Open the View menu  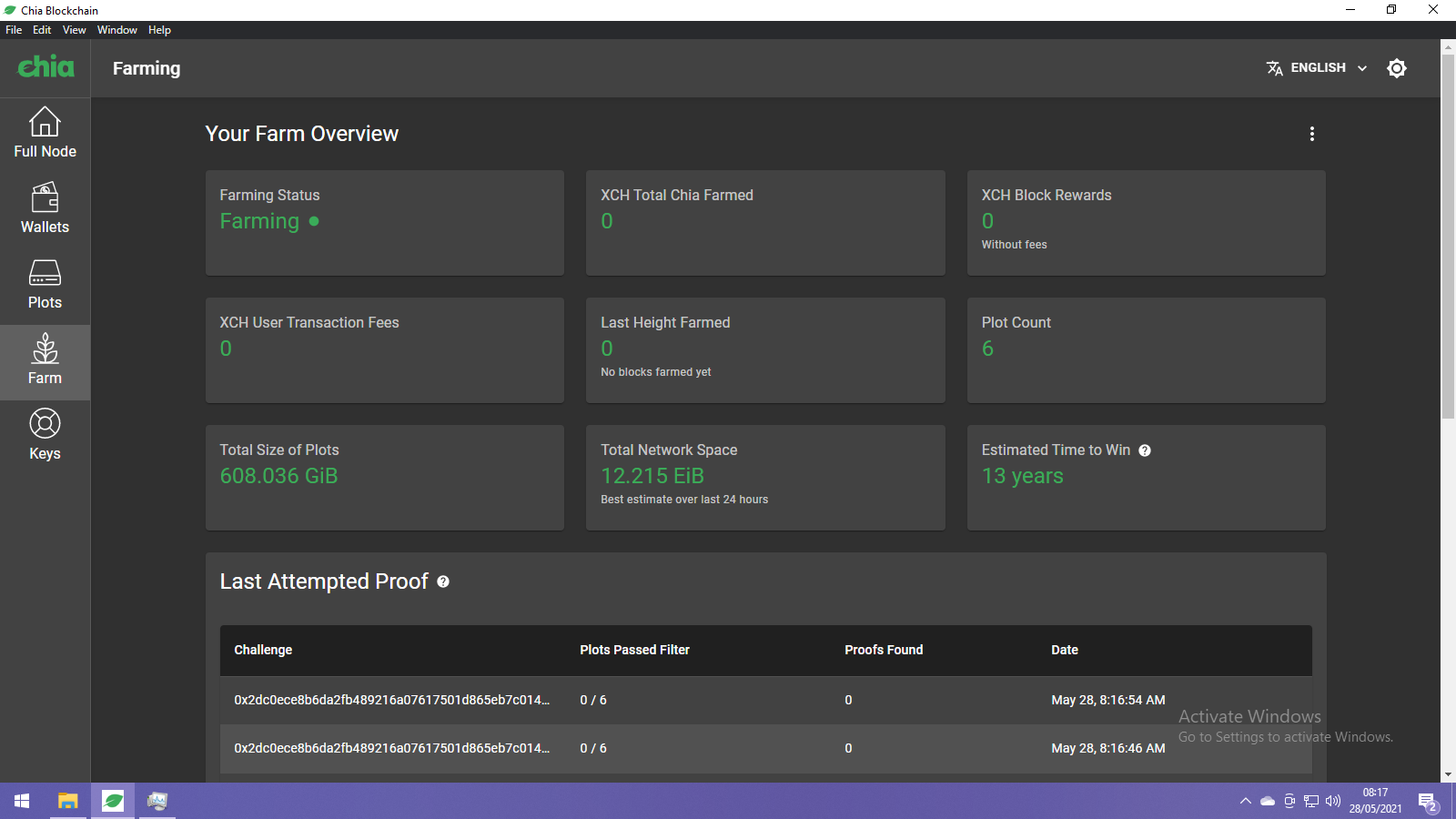(x=75, y=30)
